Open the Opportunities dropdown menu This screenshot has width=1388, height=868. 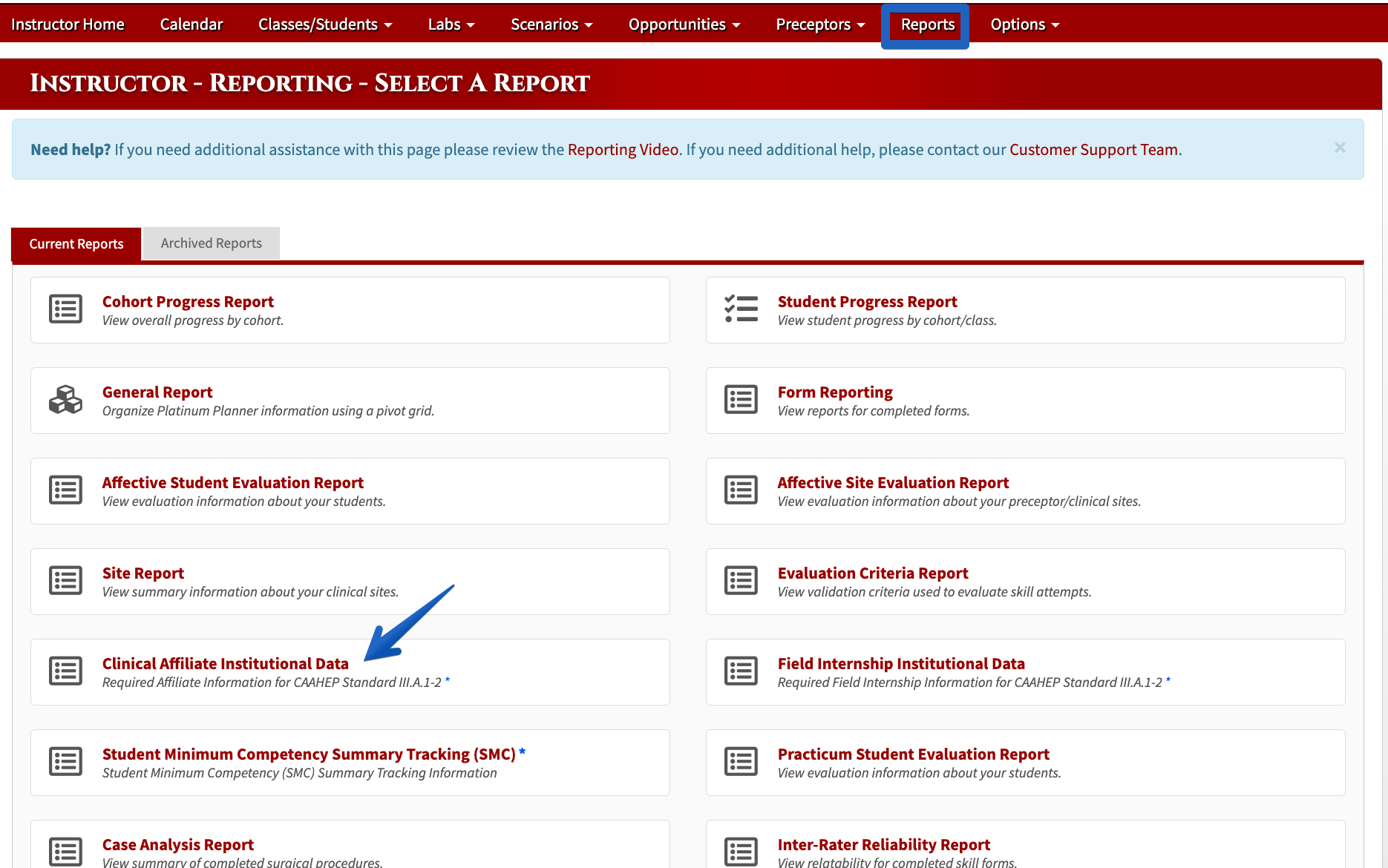pyautogui.click(x=684, y=24)
